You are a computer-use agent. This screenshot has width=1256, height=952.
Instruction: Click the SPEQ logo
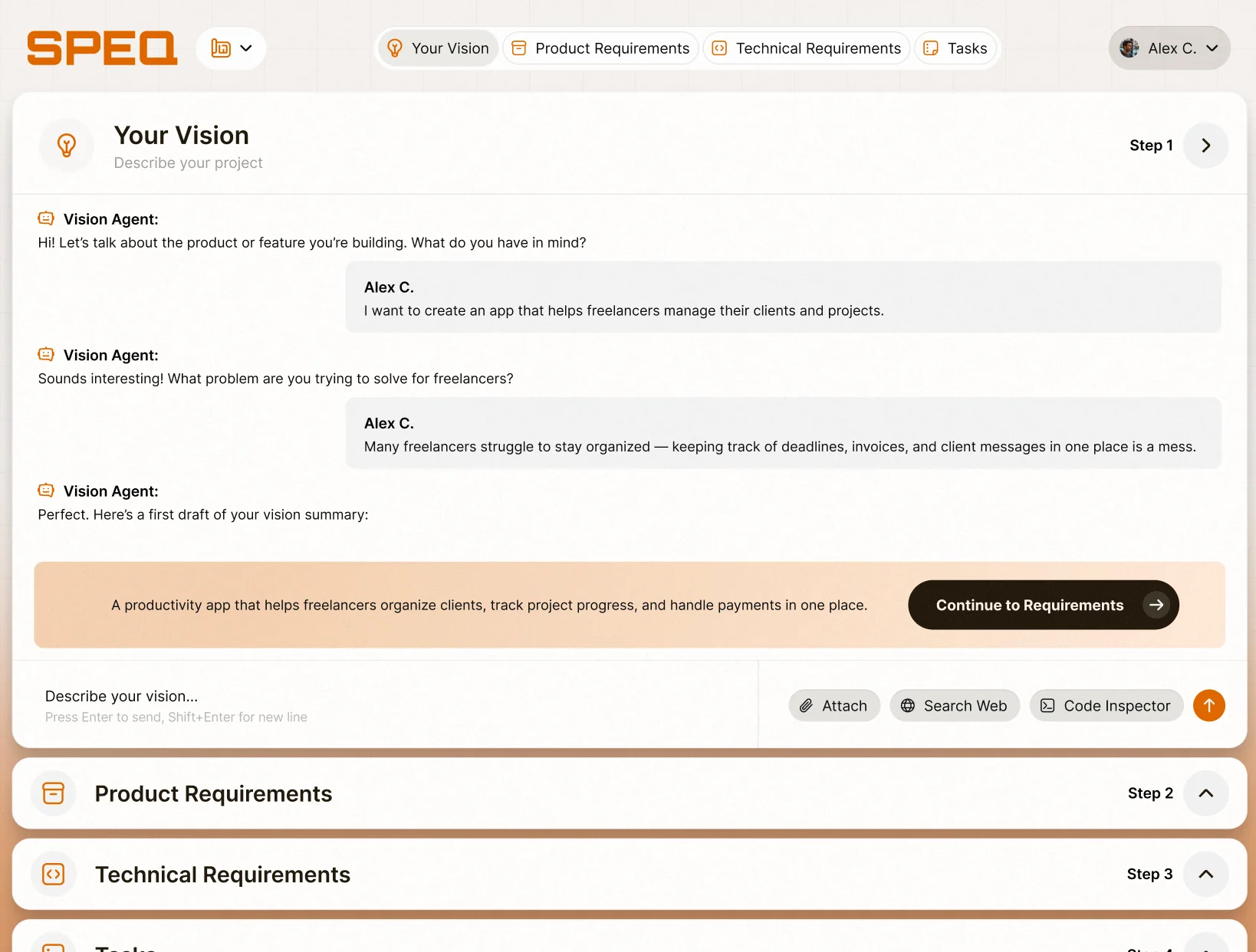tap(102, 48)
